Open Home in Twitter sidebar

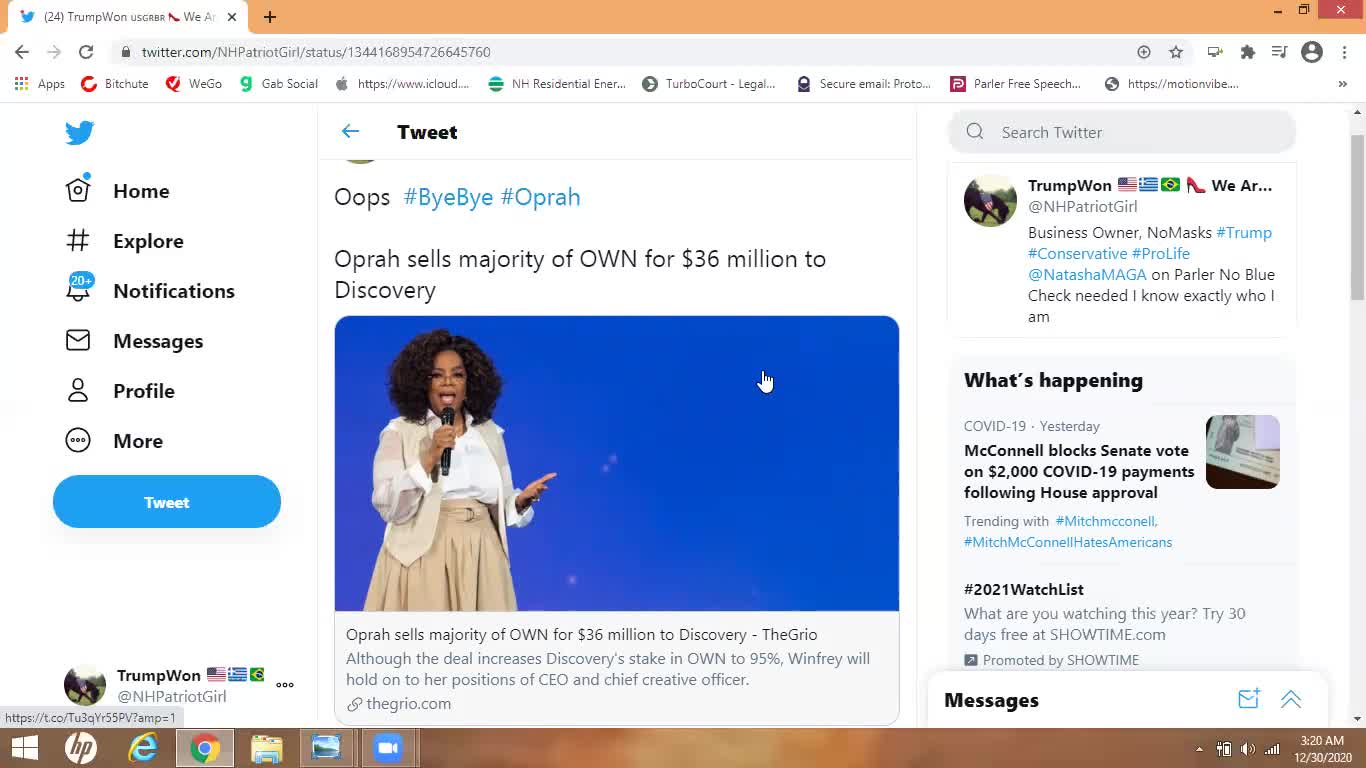[141, 191]
